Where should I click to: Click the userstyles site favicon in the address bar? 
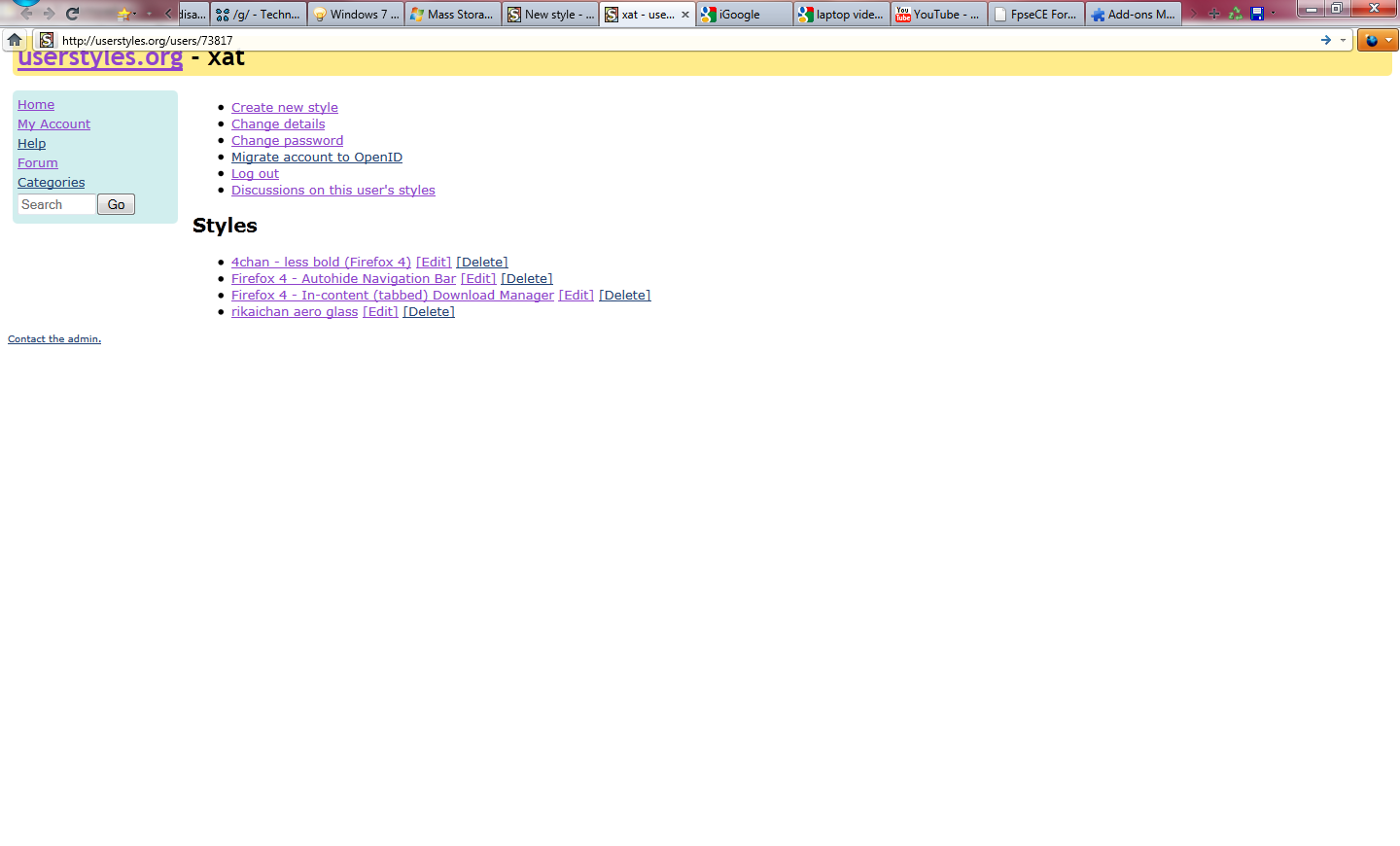click(47, 40)
